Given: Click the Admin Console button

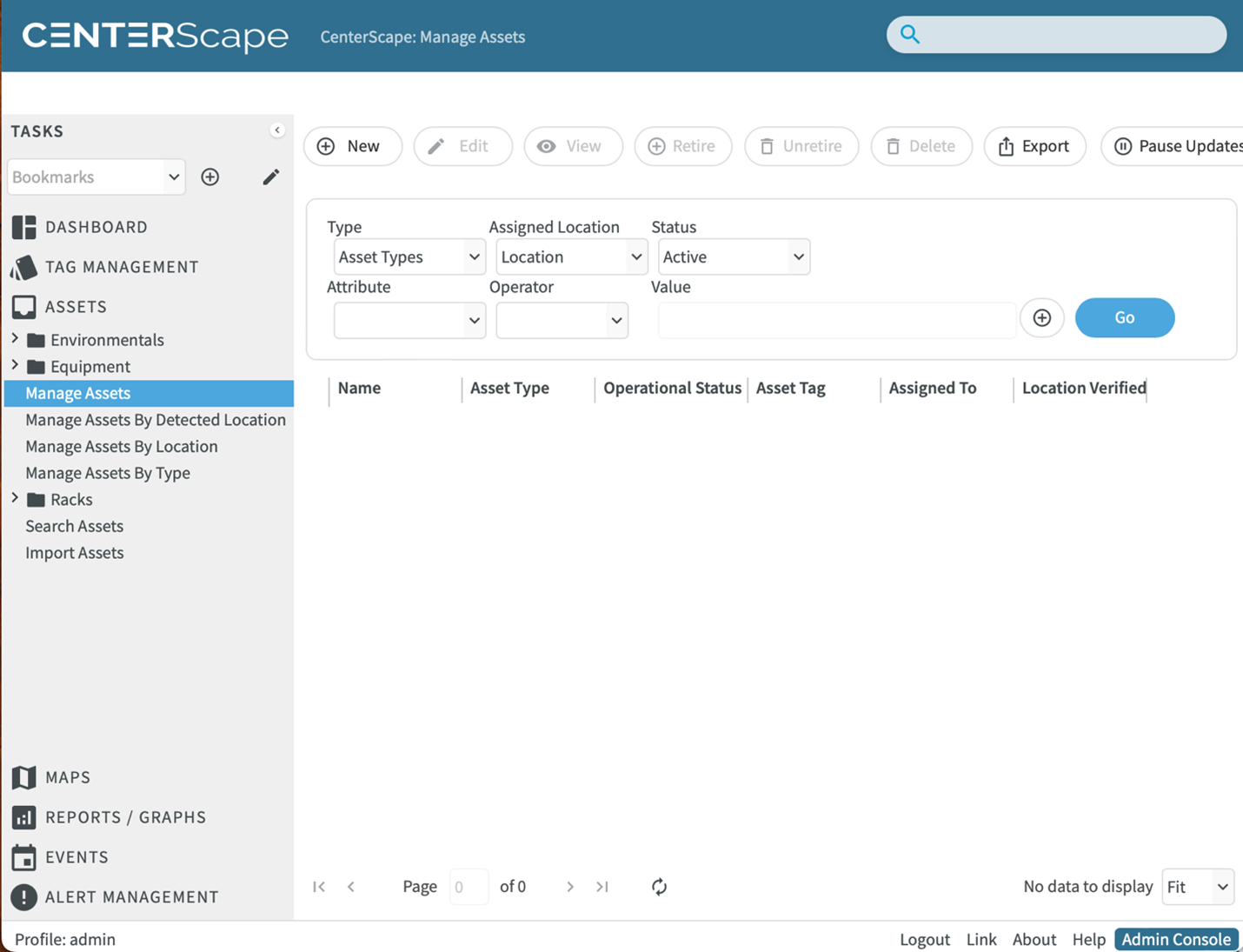Looking at the screenshot, I should coord(1175,939).
